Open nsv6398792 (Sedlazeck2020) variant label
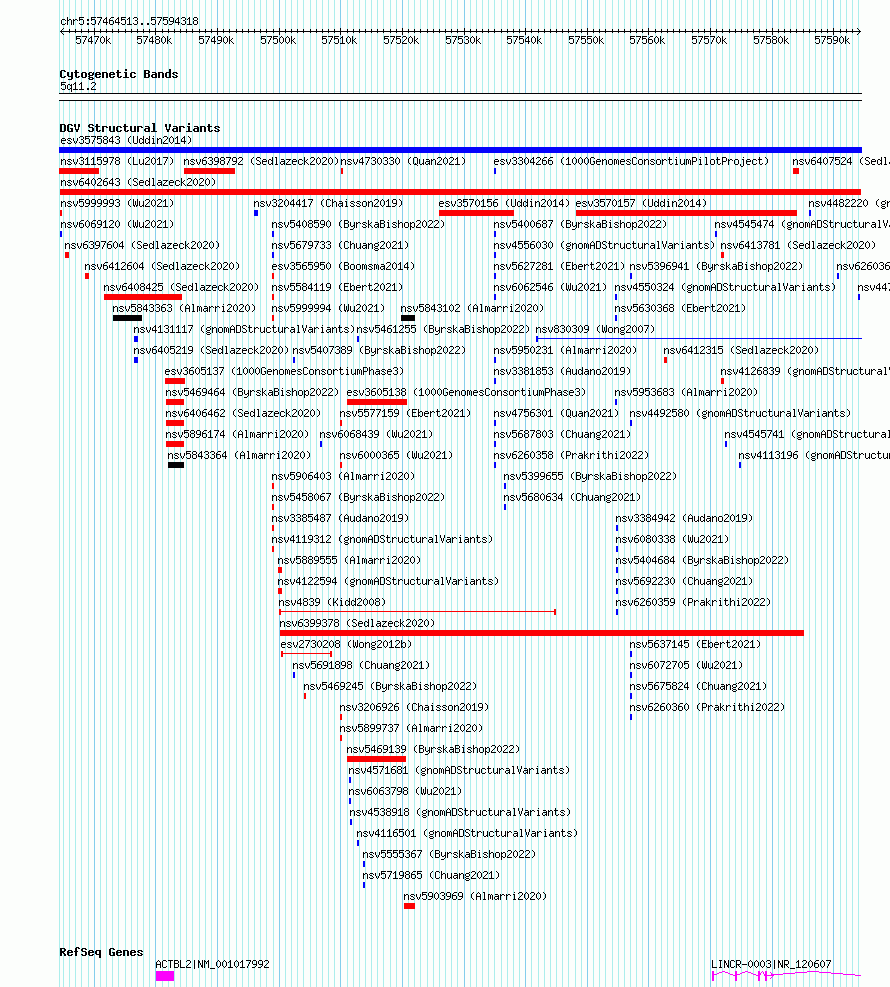 [x=261, y=161]
